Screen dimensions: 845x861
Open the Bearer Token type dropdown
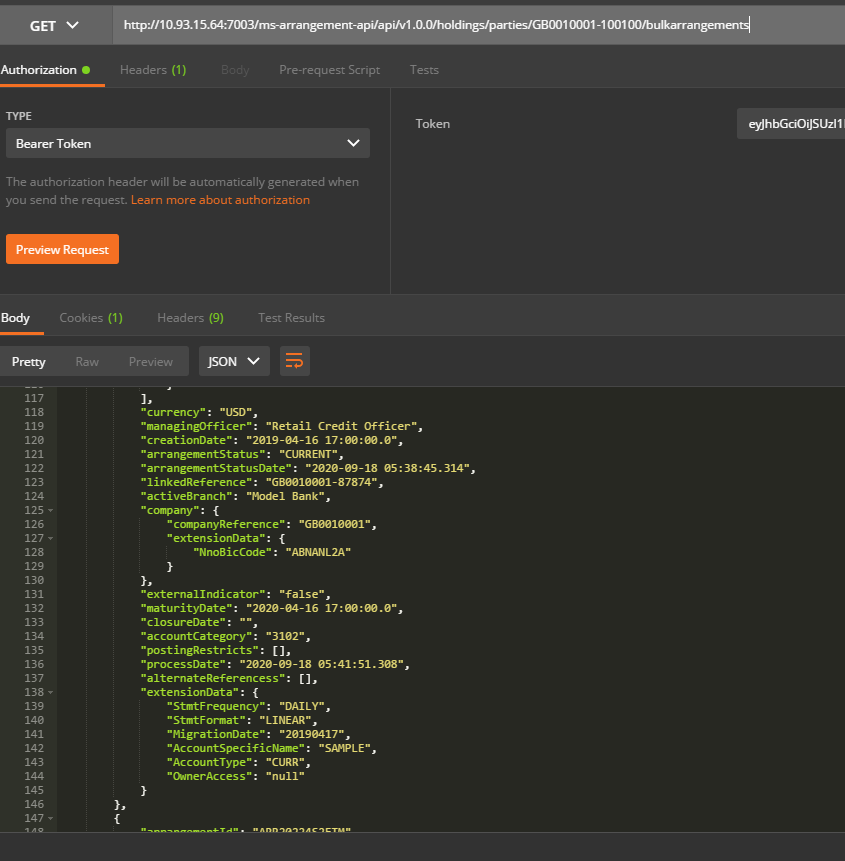pyautogui.click(x=187, y=143)
